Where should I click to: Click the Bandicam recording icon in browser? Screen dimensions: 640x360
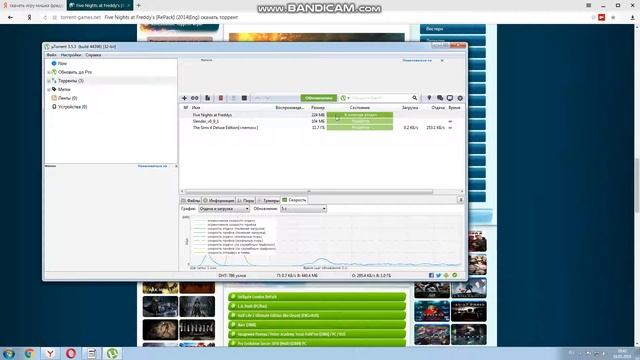[x=602, y=17]
